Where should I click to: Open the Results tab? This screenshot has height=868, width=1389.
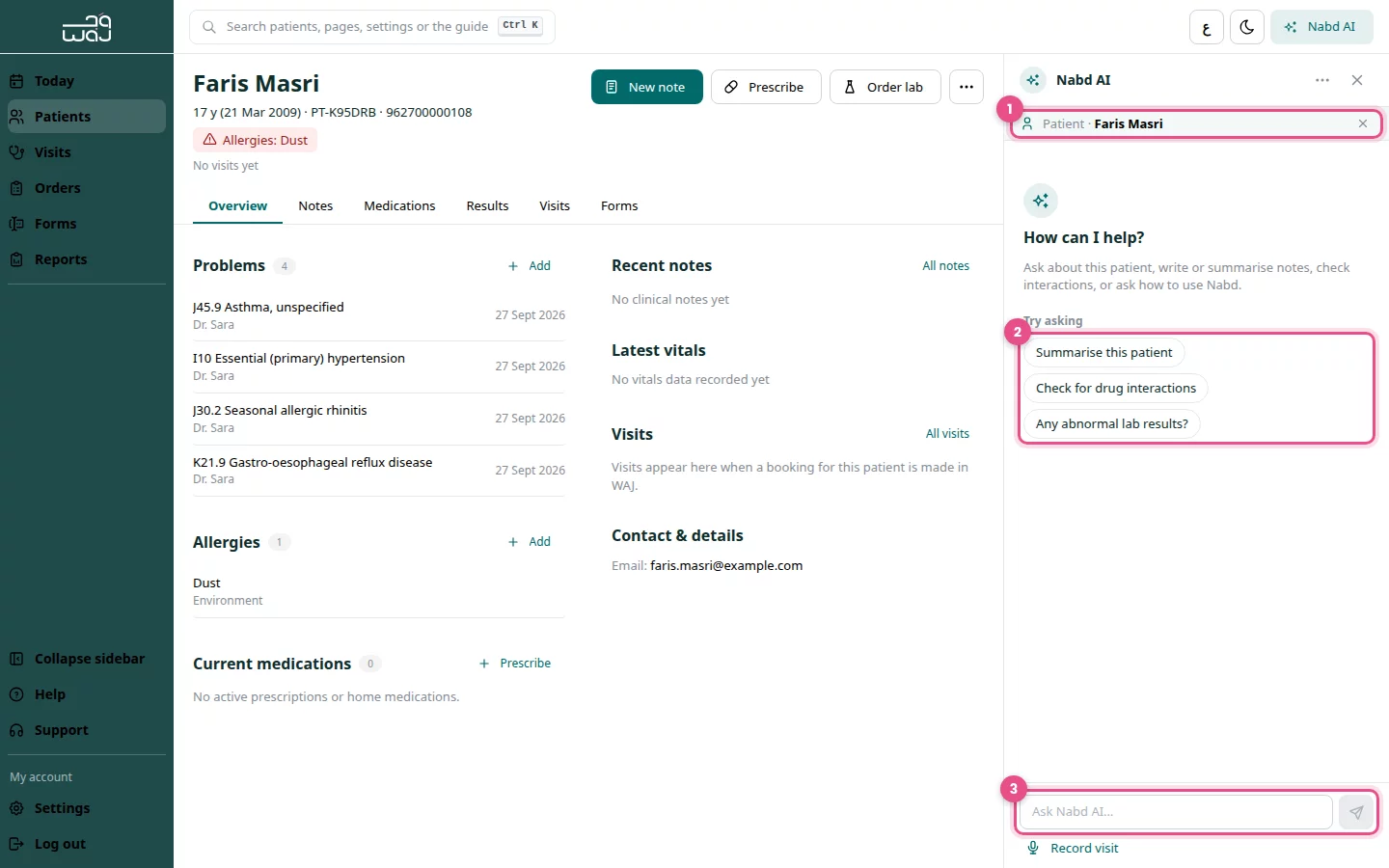pyautogui.click(x=487, y=206)
